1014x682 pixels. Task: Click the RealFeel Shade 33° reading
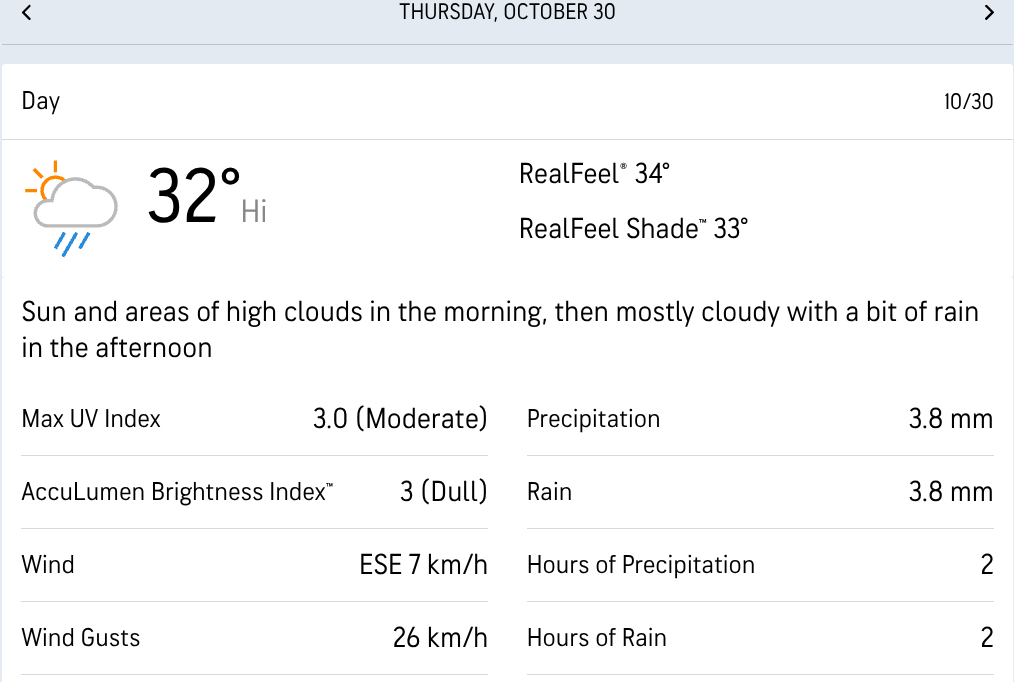click(x=633, y=228)
